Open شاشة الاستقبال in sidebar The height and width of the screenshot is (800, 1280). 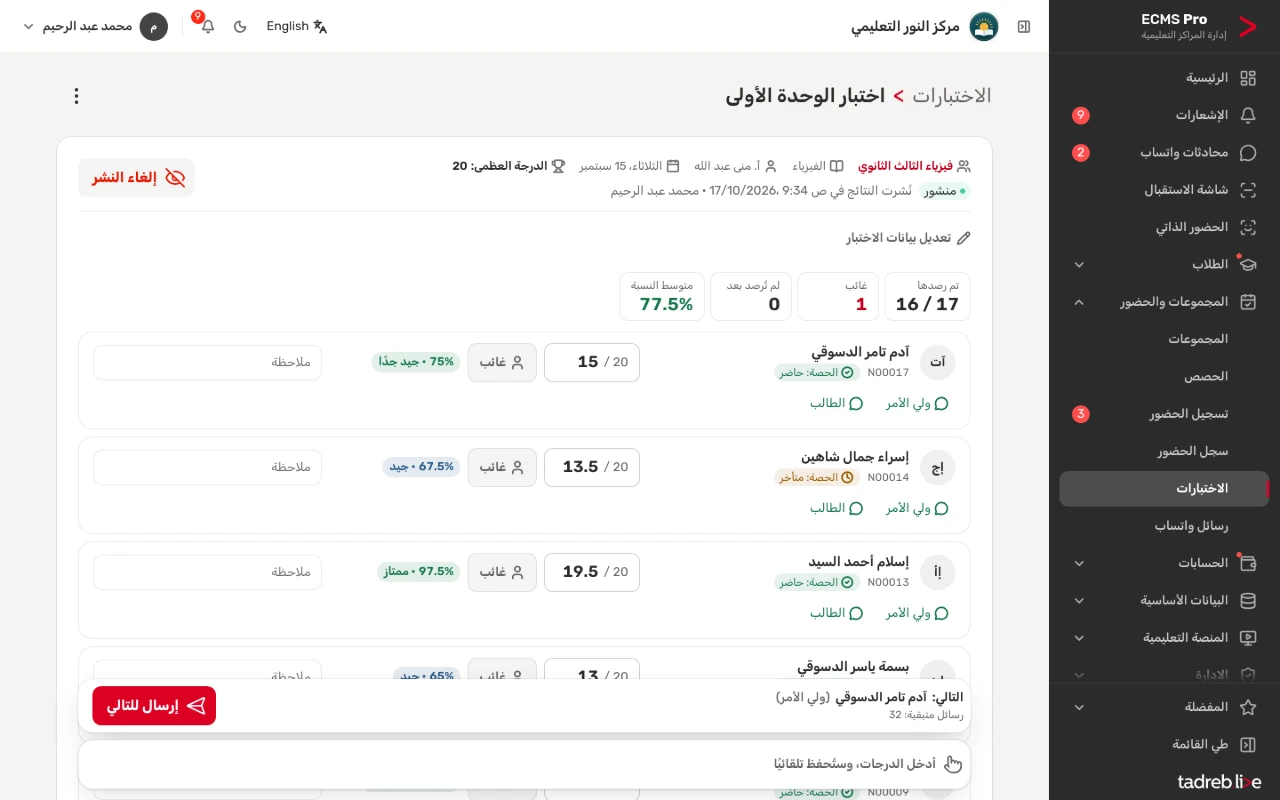click(1164, 190)
